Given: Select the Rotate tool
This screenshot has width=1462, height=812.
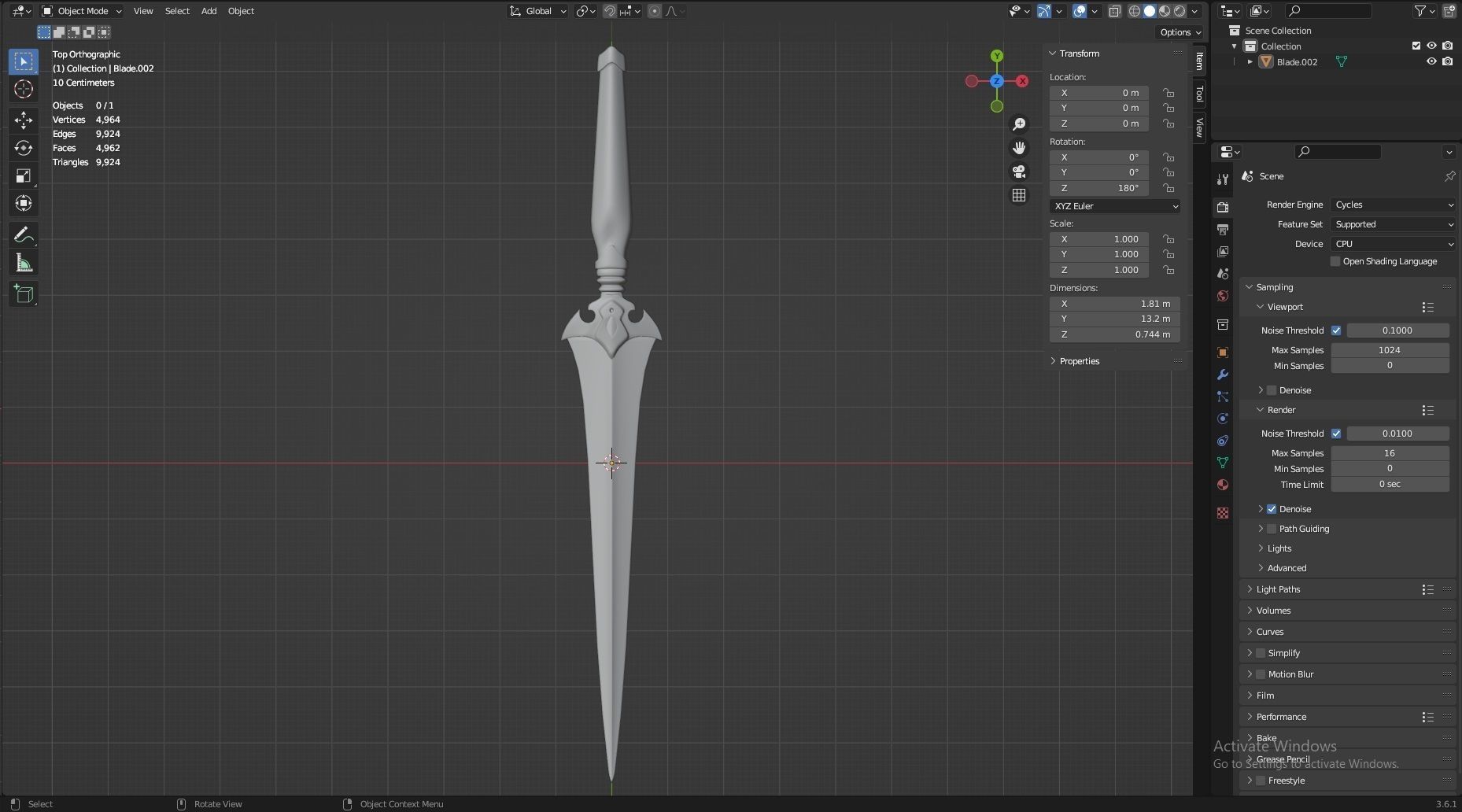Looking at the screenshot, I should pyautogui.click(x=23, y=148).
